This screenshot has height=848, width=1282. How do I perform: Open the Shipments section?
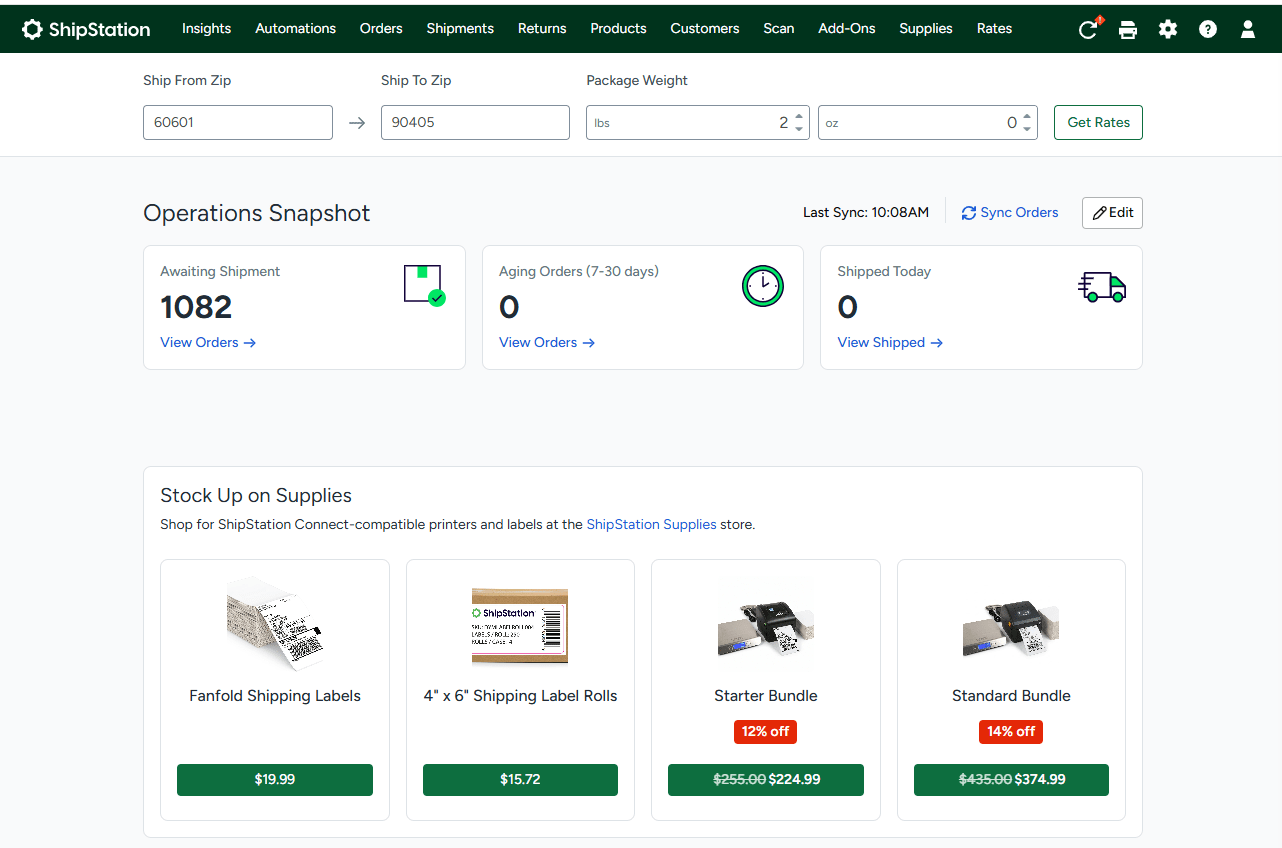point(460,28)
